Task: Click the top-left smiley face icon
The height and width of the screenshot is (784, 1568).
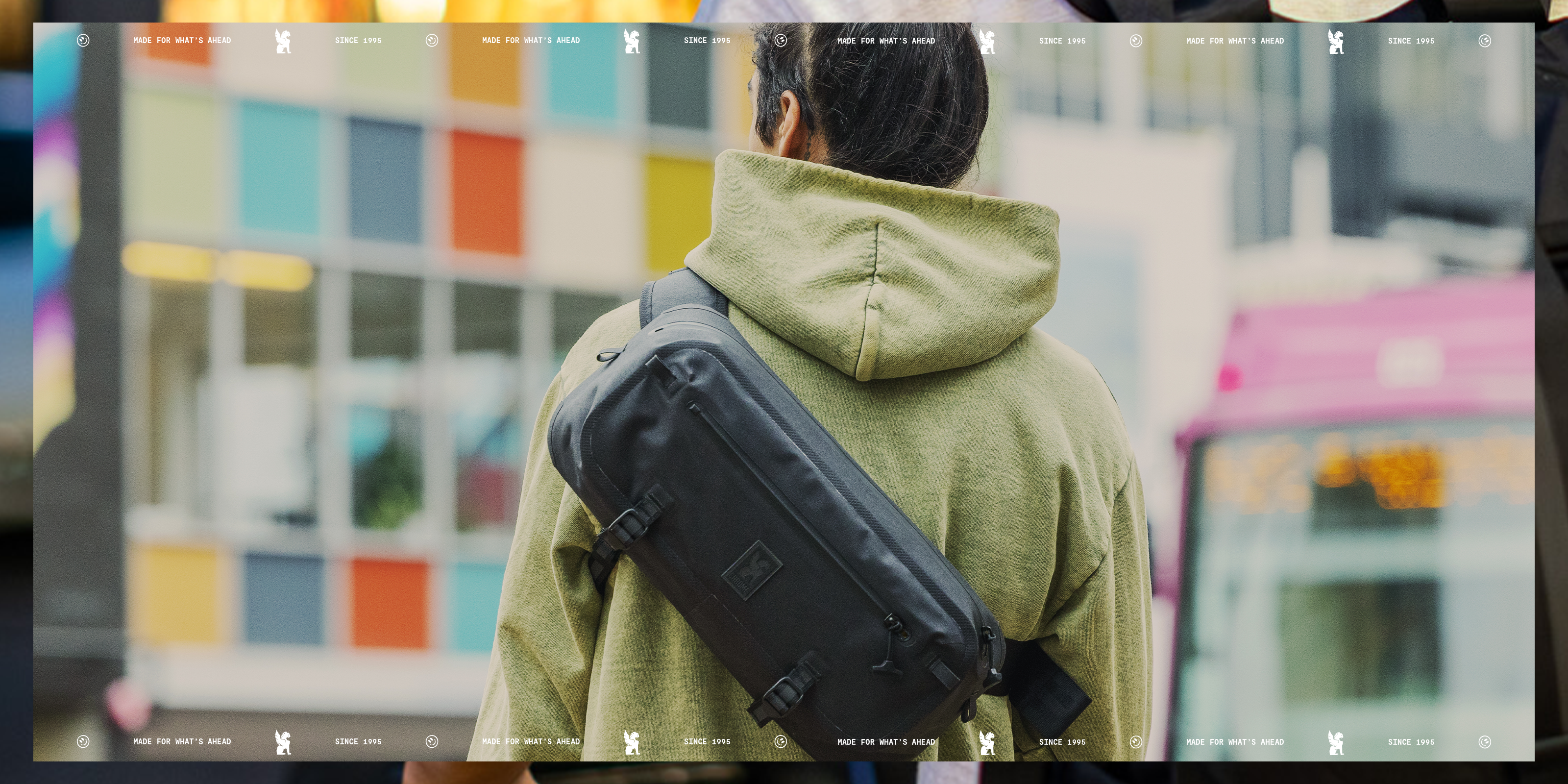Action: [x=83, y=41]
